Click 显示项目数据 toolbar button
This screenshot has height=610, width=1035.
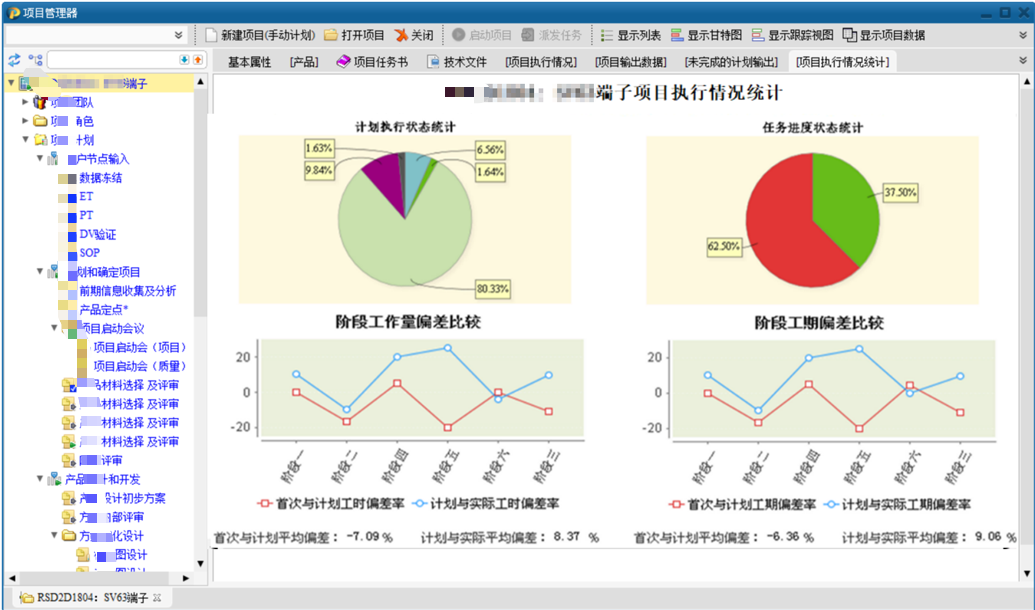(884, 35)
